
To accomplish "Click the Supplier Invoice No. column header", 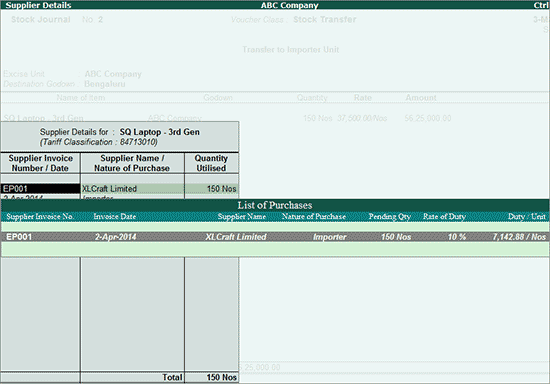I will (x=40, y=217).
